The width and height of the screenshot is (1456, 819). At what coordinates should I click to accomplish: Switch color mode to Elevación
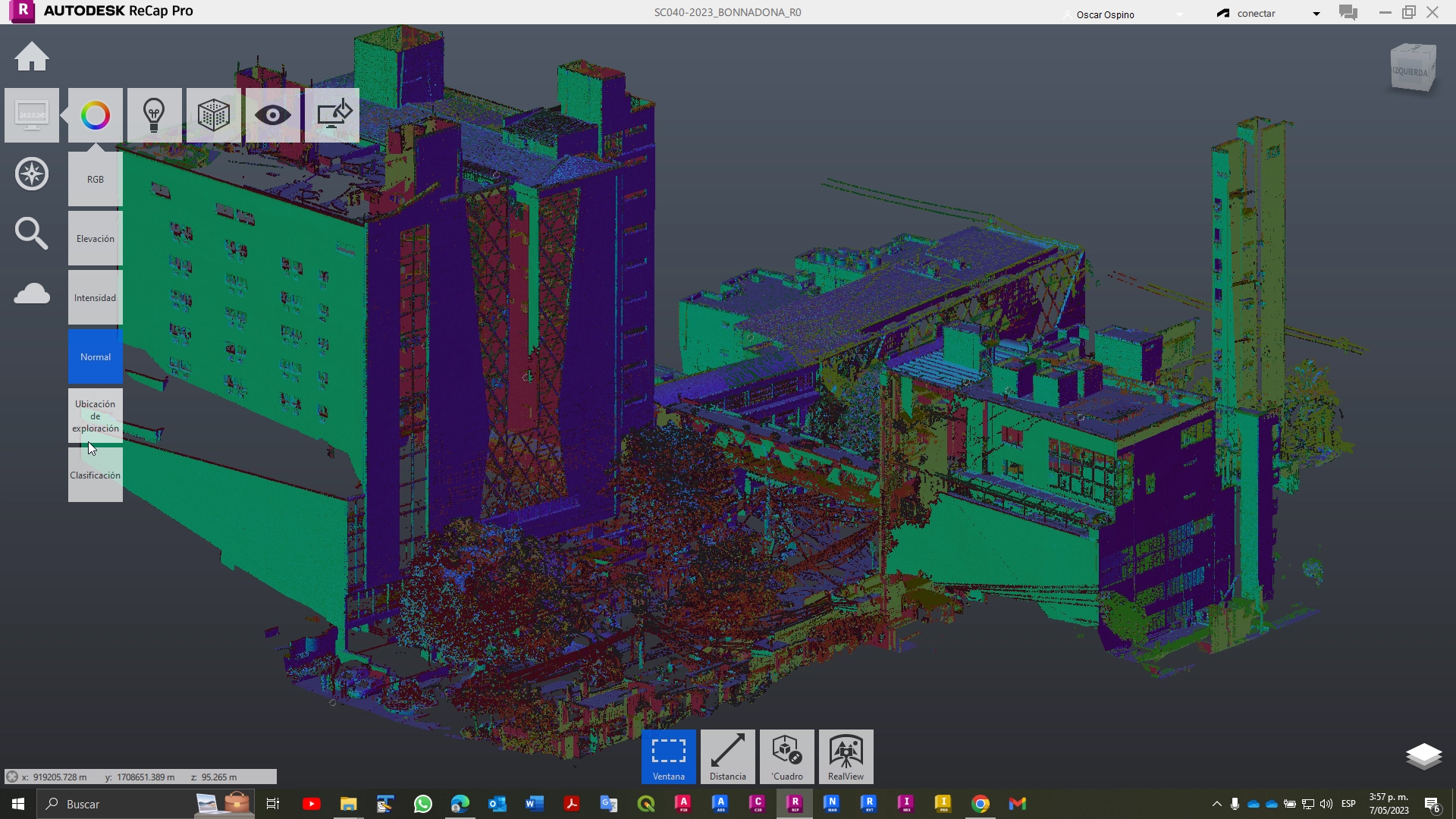96,239
